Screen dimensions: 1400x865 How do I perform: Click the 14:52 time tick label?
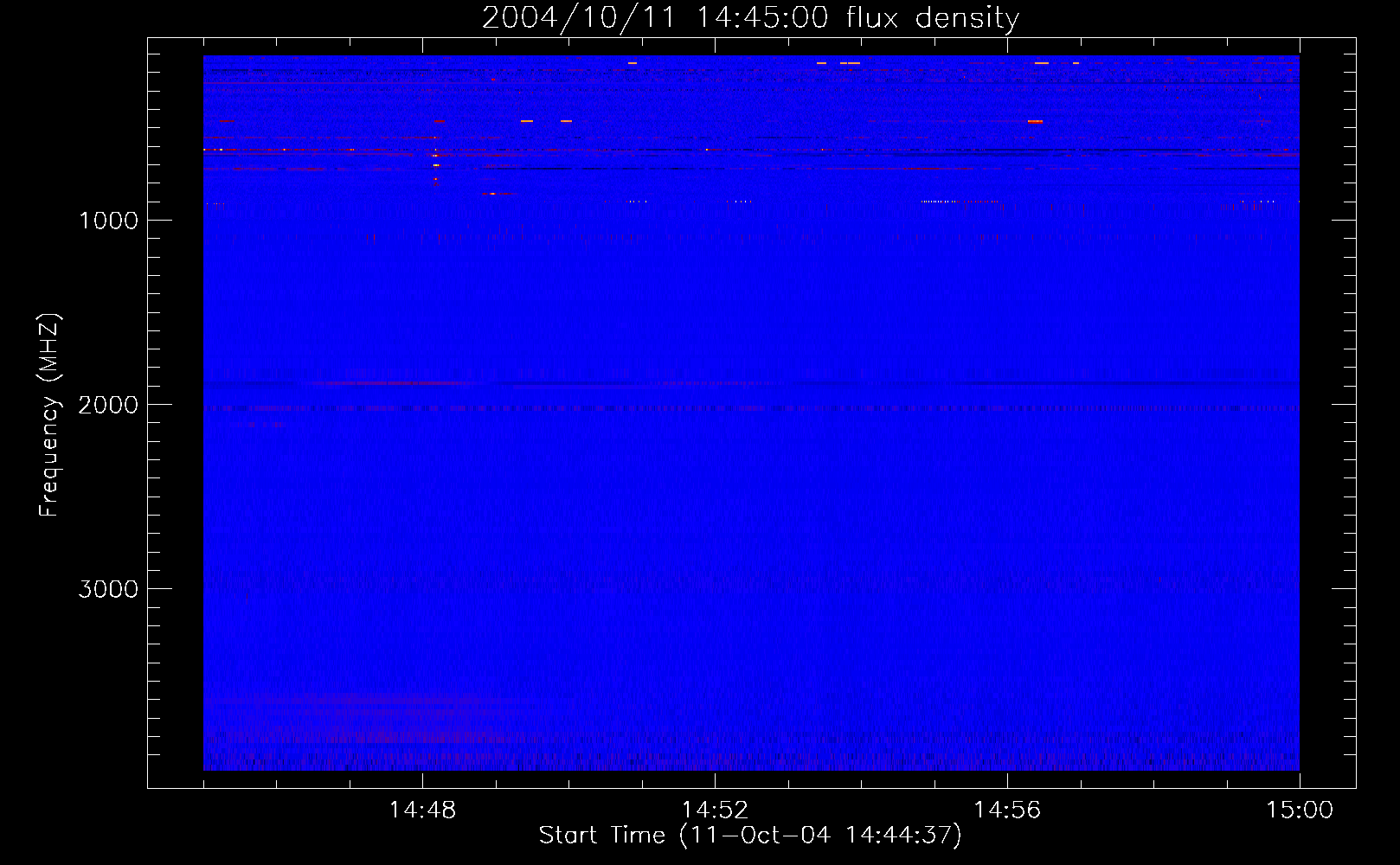pos(715,811)
